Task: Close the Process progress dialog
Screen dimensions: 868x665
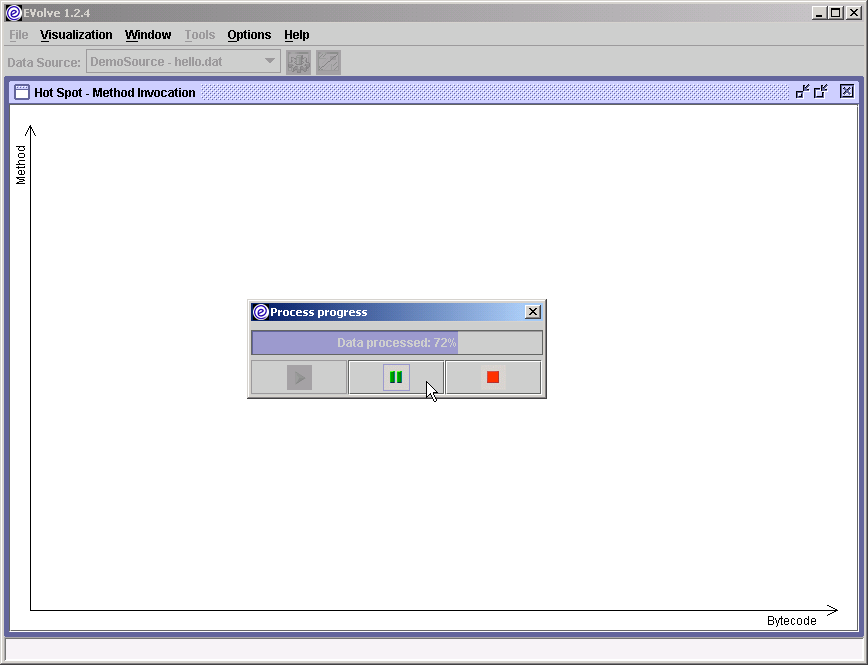Action: (x=533, y=312)
